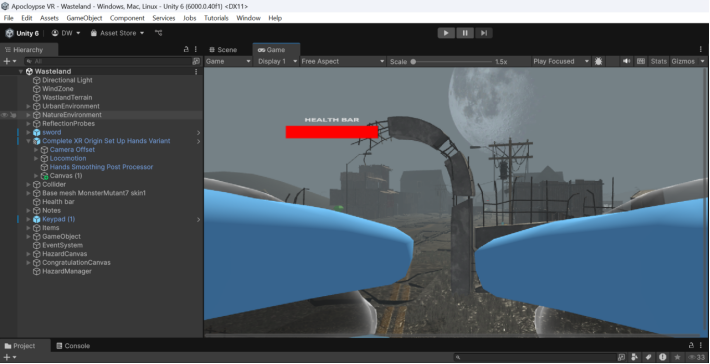Open Hierarchy search window icon
Viewport: 710px width, 364px height.
196,61
